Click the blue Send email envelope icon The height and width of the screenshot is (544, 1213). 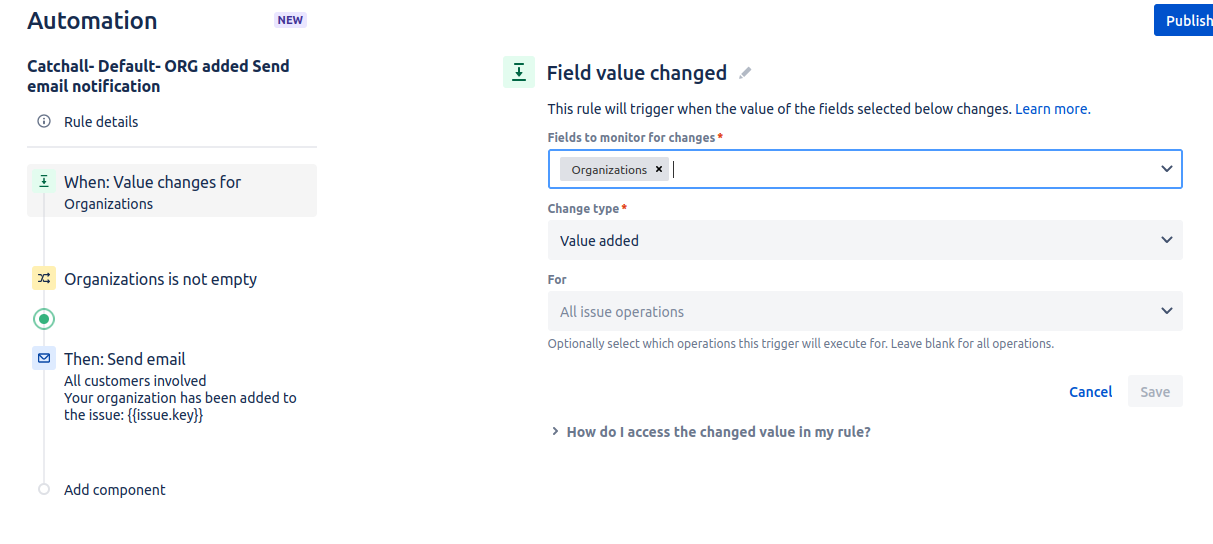44,358
